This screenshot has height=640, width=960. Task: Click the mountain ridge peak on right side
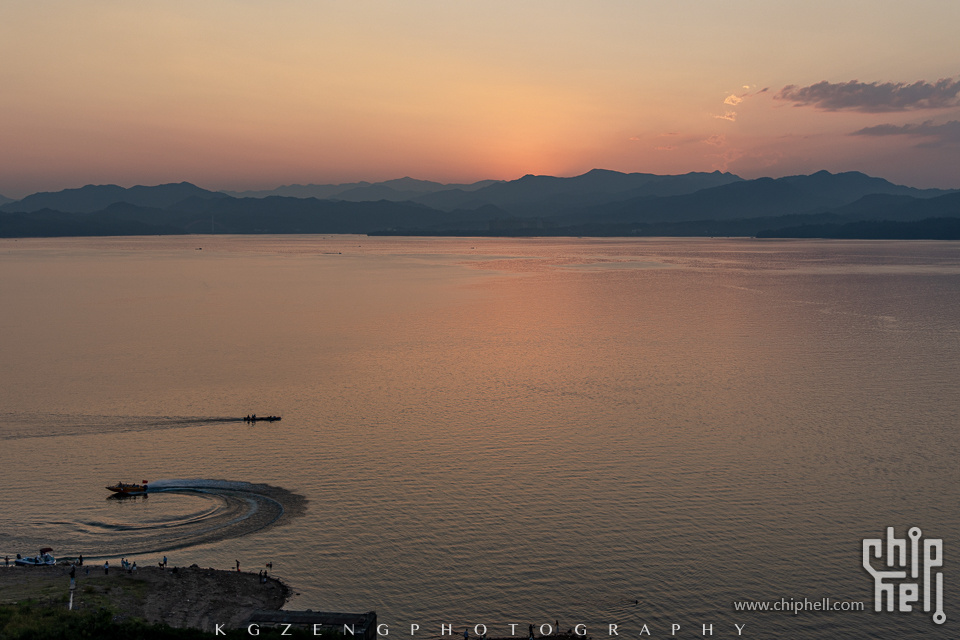[822, 175]
